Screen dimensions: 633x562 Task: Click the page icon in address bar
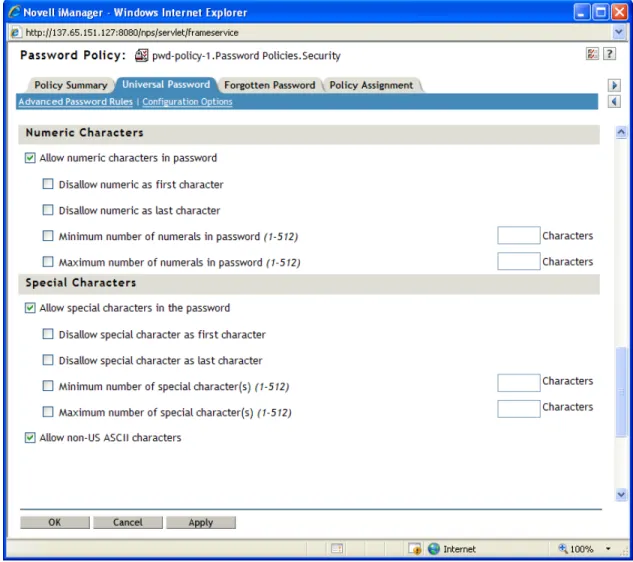point(15,32)
